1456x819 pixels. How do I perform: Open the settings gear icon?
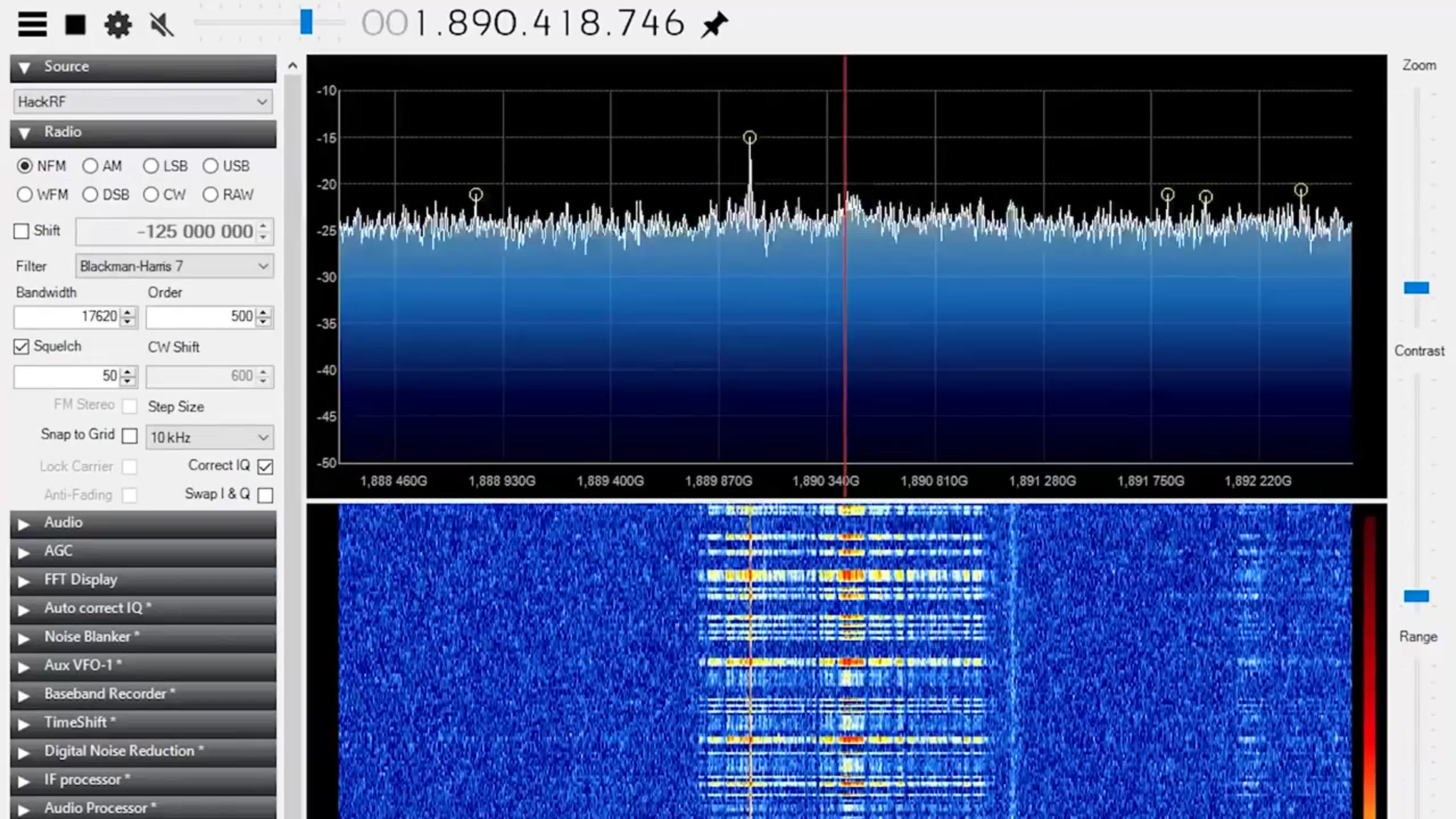[118, 25]
